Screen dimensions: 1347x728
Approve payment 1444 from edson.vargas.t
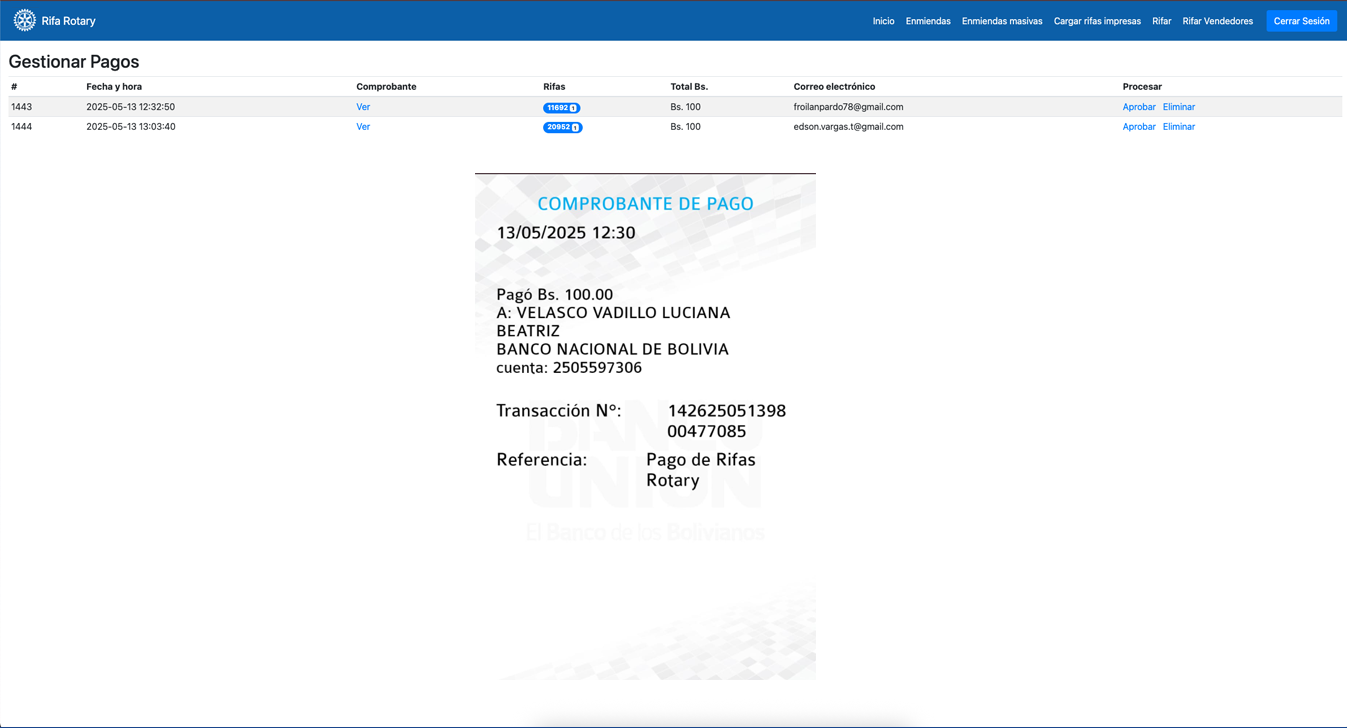1138,127
